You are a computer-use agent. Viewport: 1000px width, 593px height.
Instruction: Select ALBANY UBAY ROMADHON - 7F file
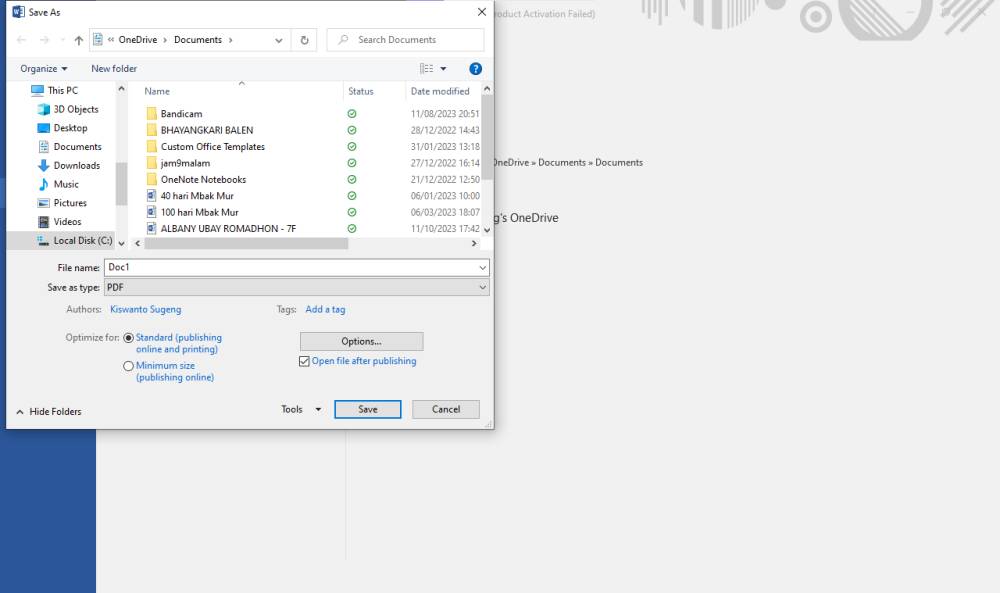228,229
